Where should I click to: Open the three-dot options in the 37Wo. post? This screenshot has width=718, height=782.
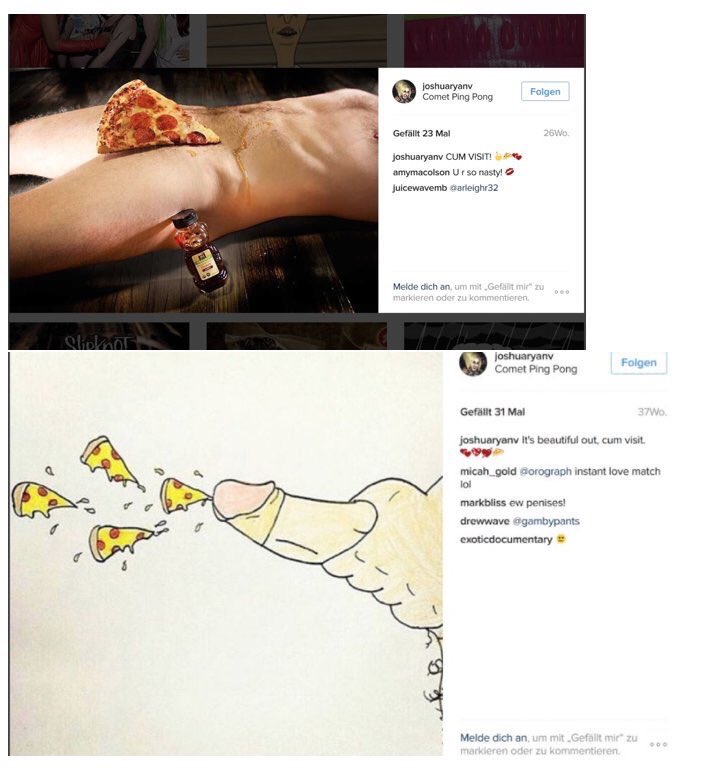658,744
